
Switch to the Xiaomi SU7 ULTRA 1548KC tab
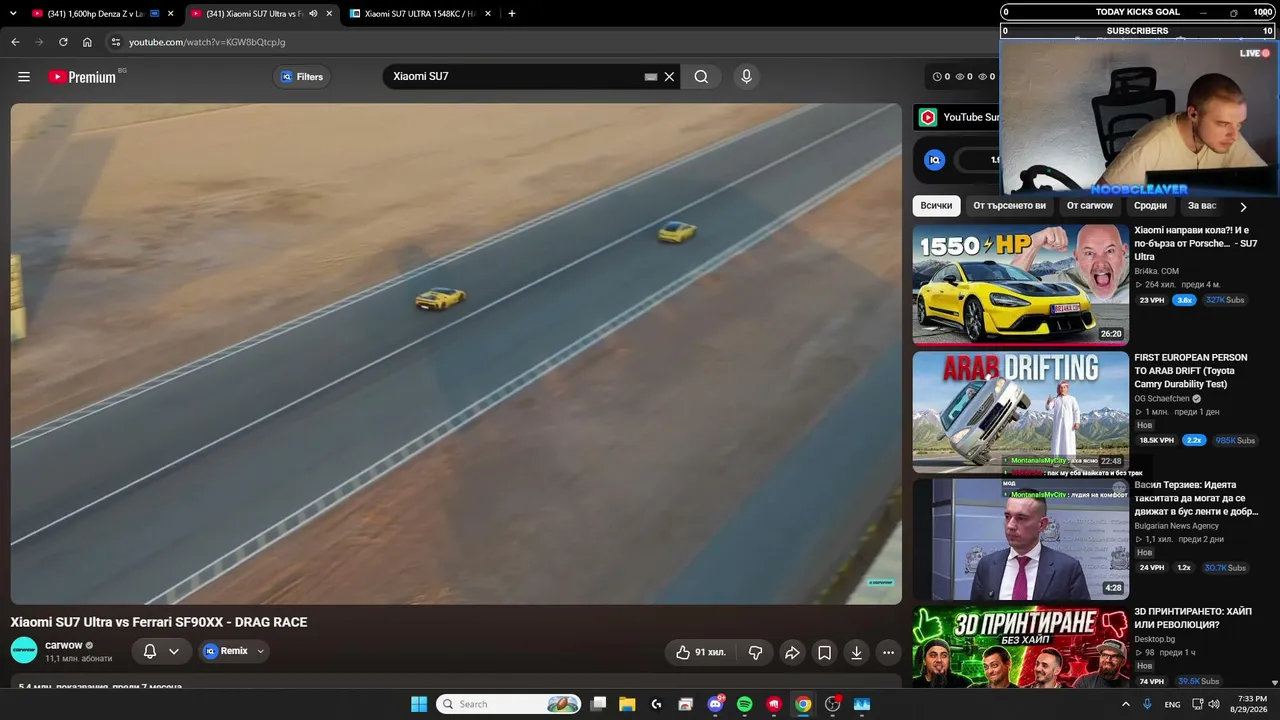pyautogui.click(x=420, y=14)
